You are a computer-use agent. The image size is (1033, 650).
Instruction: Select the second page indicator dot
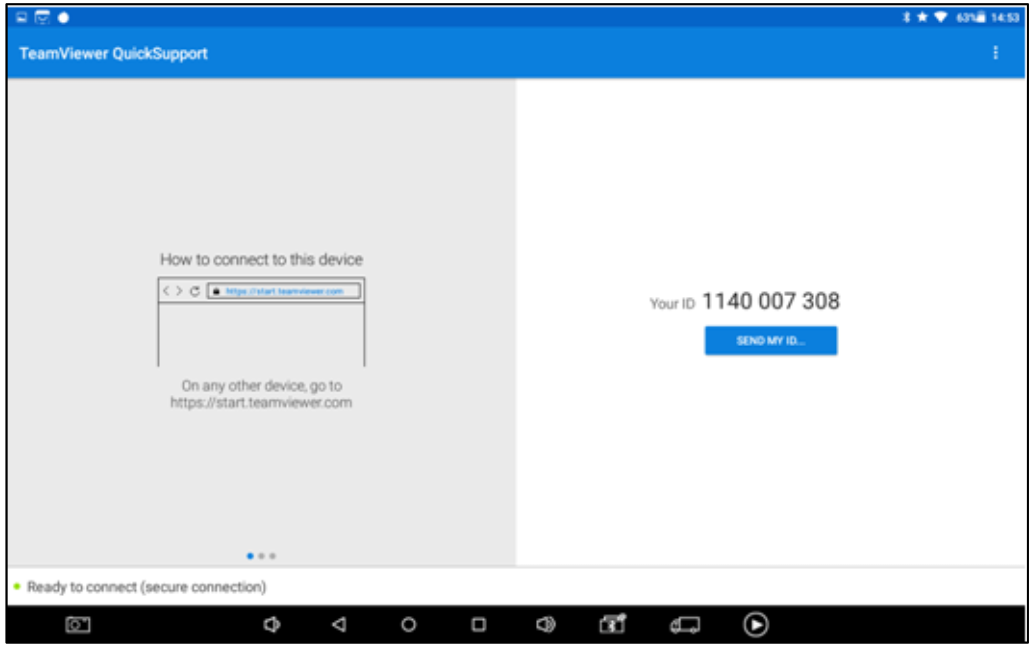262,556
